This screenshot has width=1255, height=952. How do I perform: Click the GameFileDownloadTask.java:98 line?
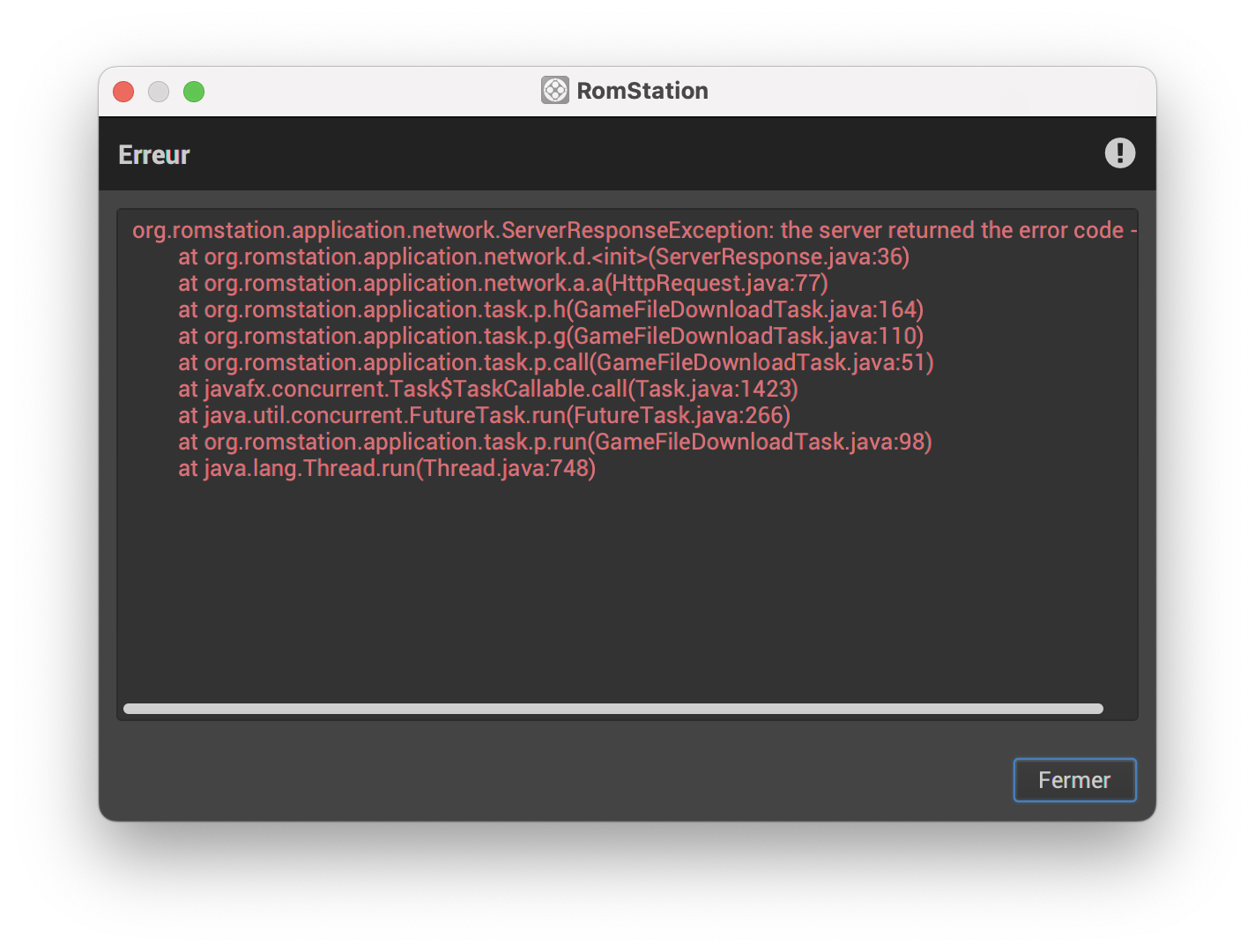pos(554,442)
